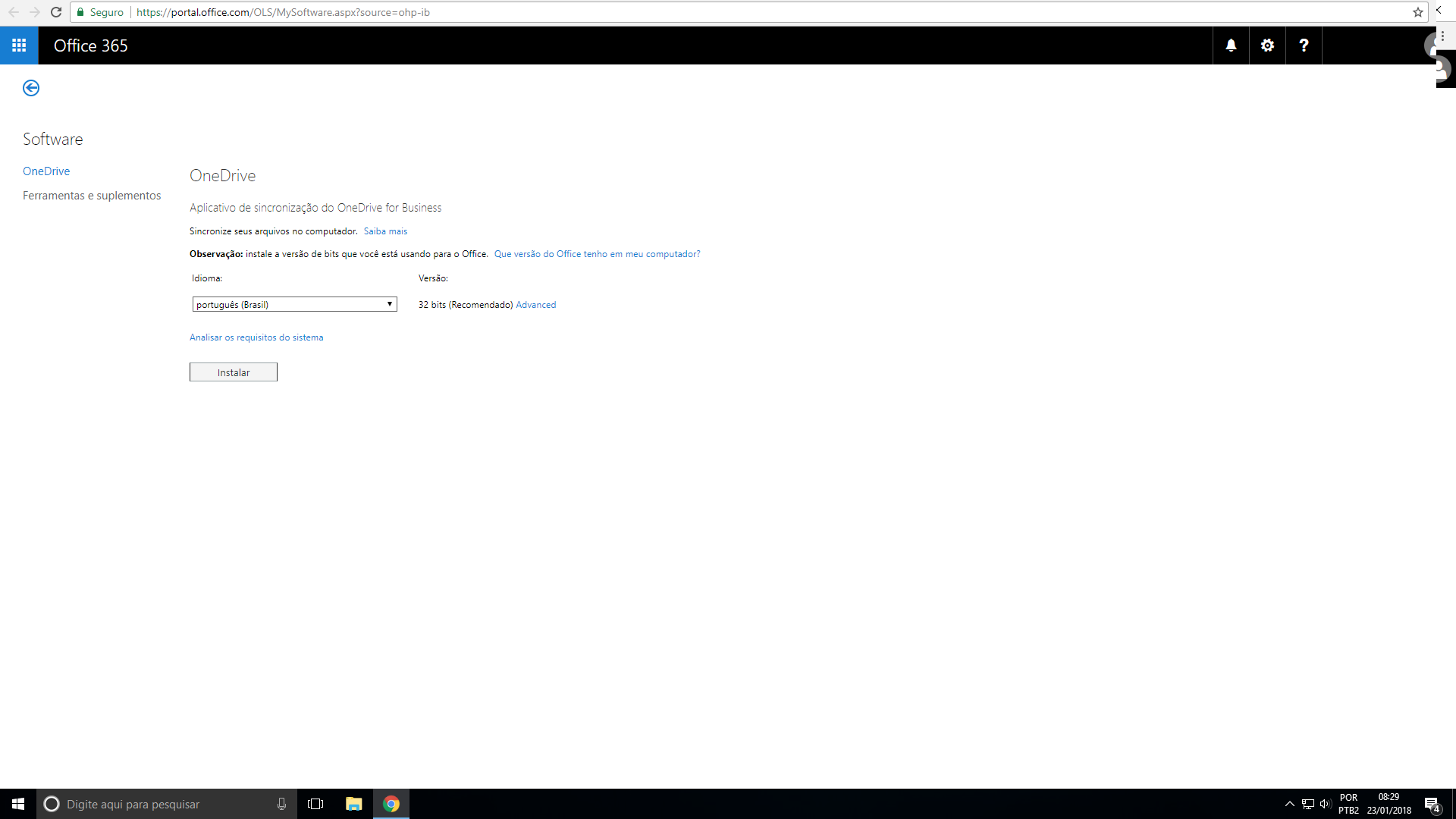Viewport: 1456px width, 819px height.
Task: View site security info via the lock icon
Action: click(80, 12)
